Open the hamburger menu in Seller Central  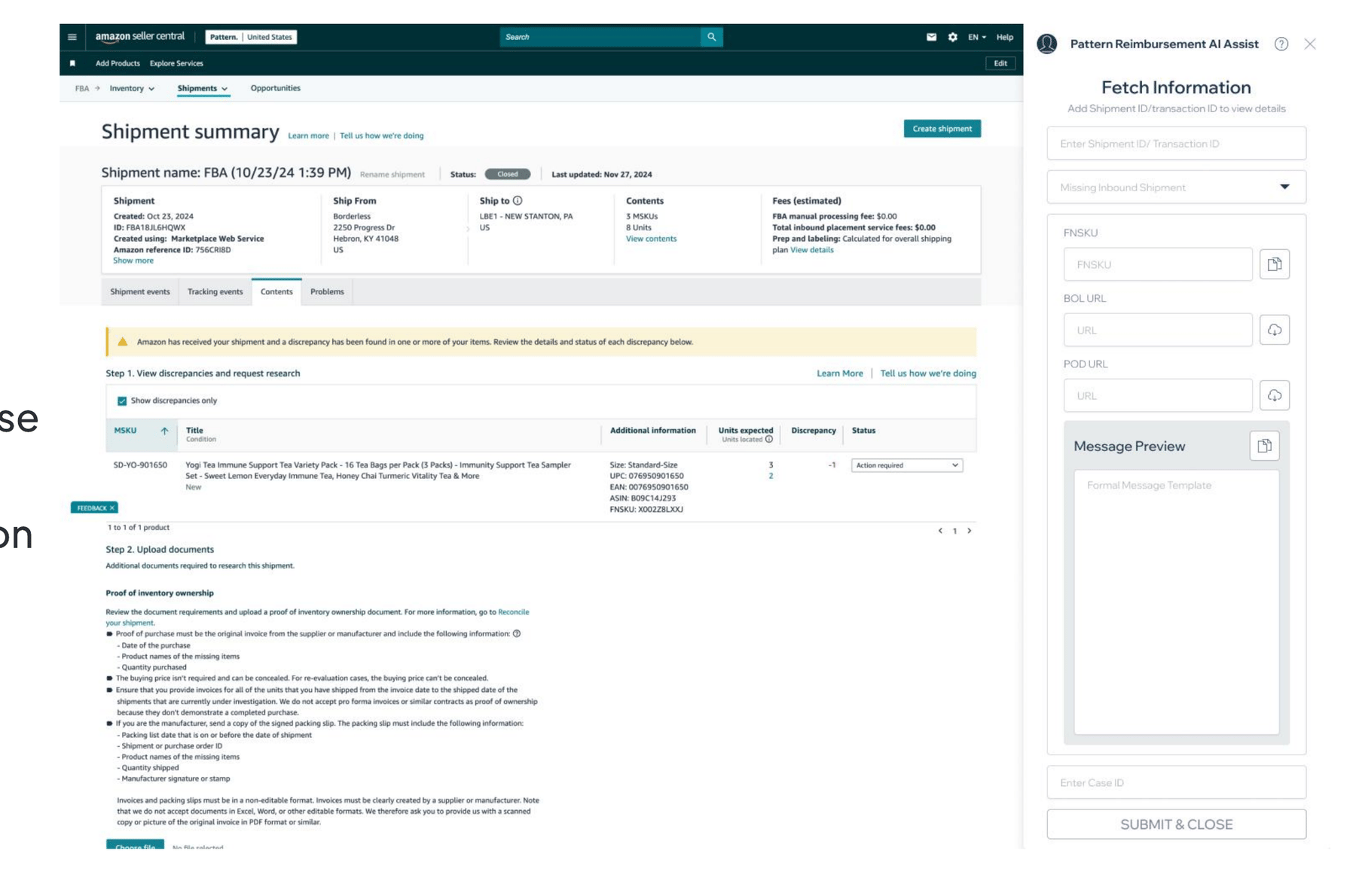72,37
